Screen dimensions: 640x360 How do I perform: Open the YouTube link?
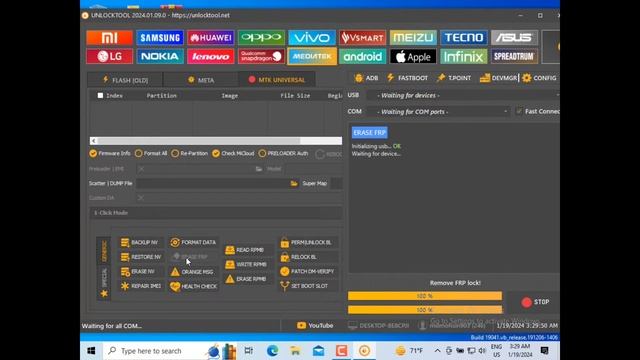click(315, 325)
